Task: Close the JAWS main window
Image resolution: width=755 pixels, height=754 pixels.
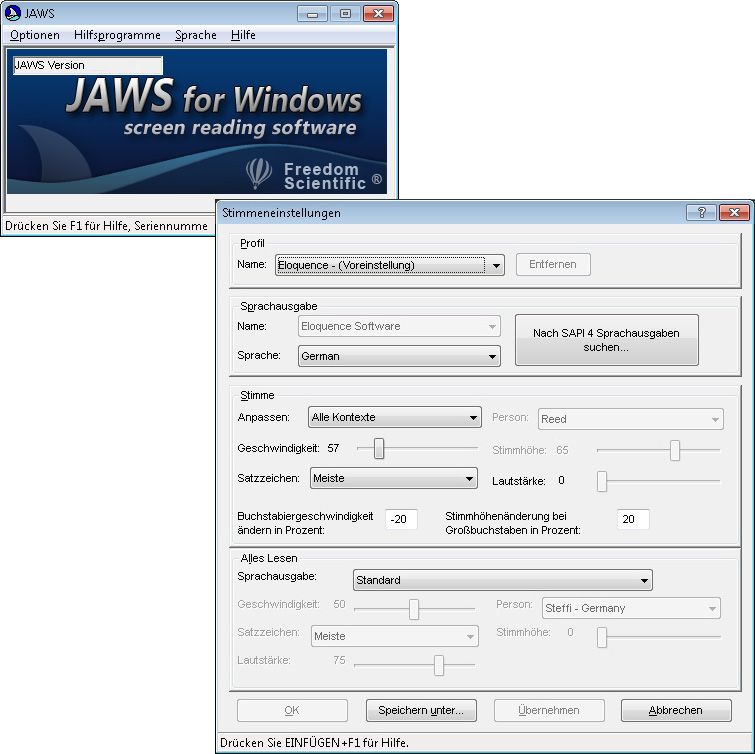Action: click(x=378, y=13)
